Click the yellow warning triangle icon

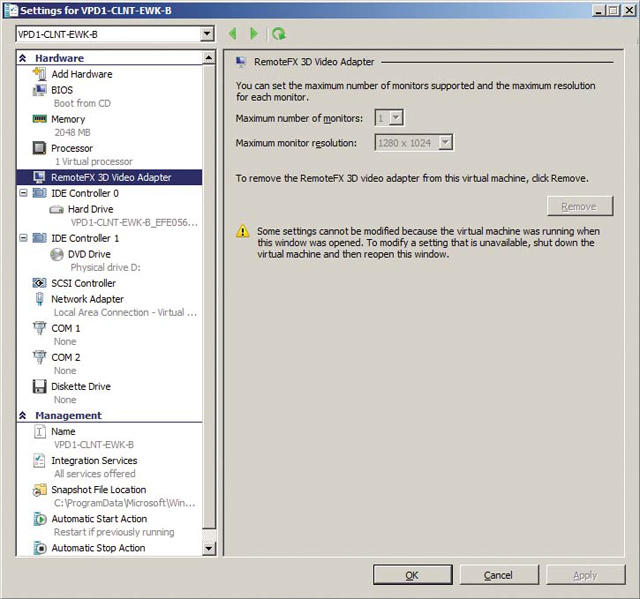coord(242,231)
